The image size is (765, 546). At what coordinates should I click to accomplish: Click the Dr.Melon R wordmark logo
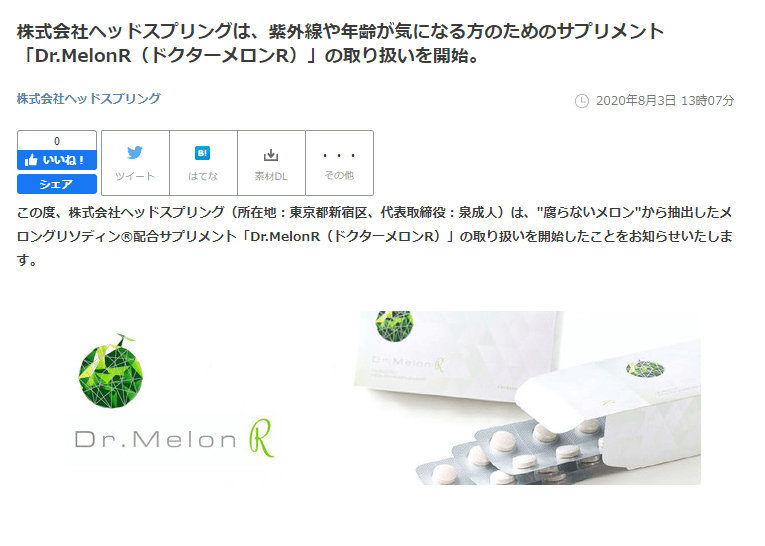[x=174, y=439]
